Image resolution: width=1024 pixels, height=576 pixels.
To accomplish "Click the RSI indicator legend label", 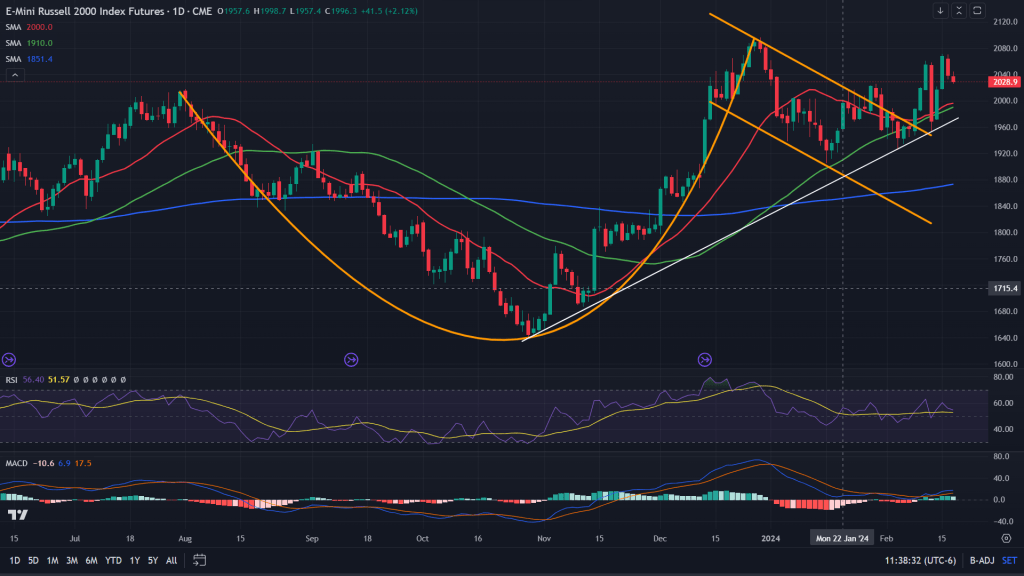I will (x=10, y=380).
